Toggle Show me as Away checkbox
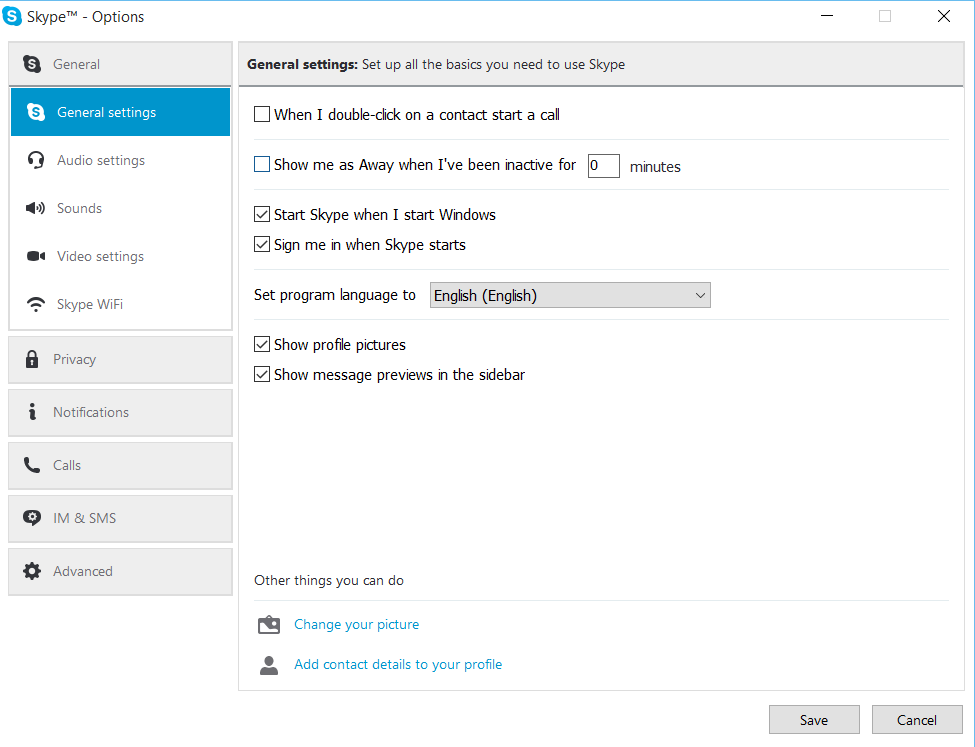The image size is (975, 747). point(262,165)
